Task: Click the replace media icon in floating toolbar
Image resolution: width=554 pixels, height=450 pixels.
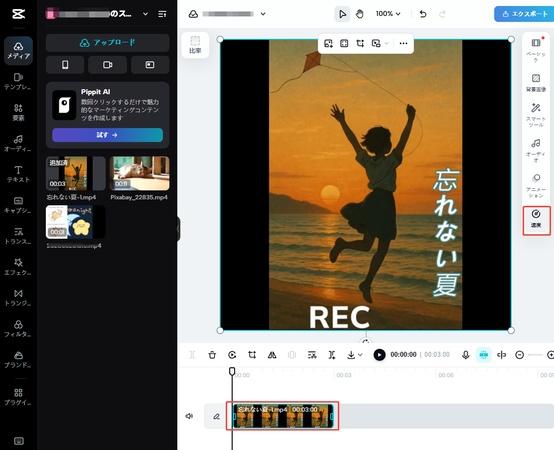Action: (376, 43)
